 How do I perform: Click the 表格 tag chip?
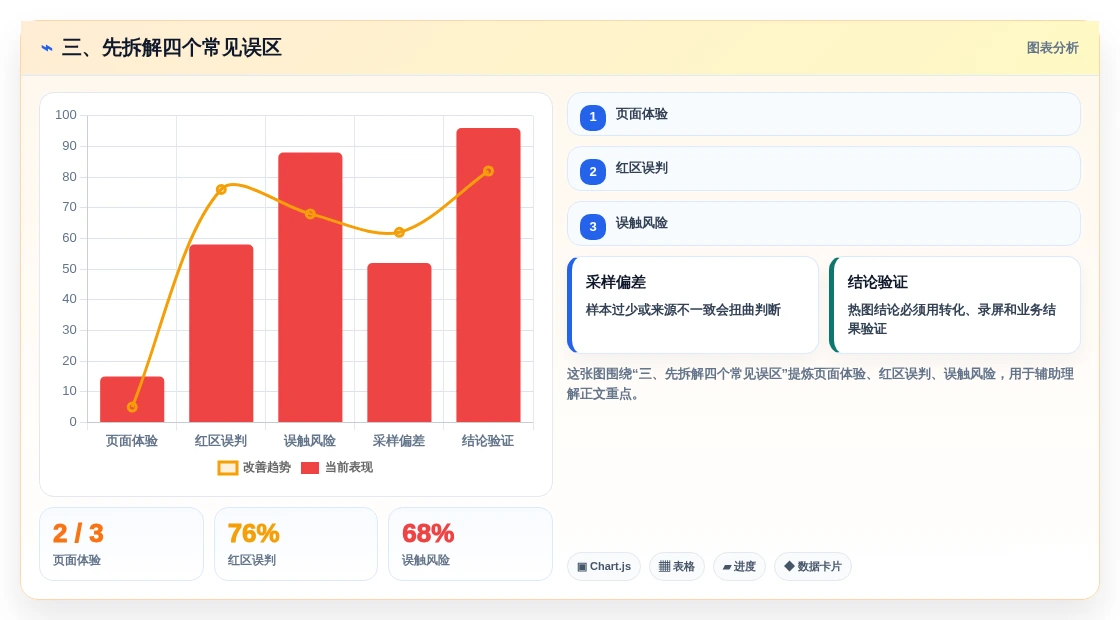pyautogui.click(x=676, y=566)
